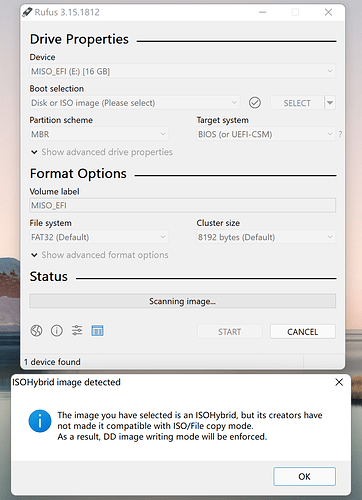
Task: Click the SELECT button
Action: (297, 103)
